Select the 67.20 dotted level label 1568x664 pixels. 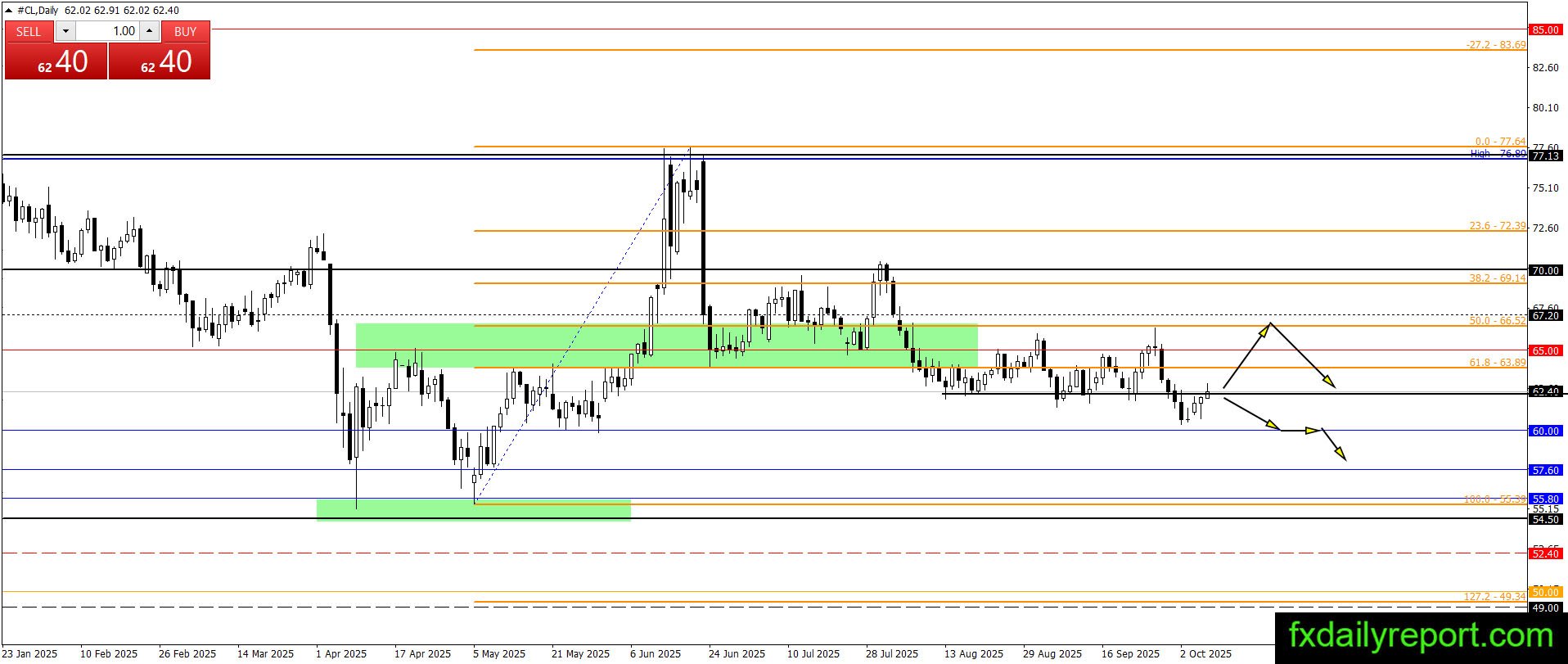pyautogui.click(x=1545, y=315)
